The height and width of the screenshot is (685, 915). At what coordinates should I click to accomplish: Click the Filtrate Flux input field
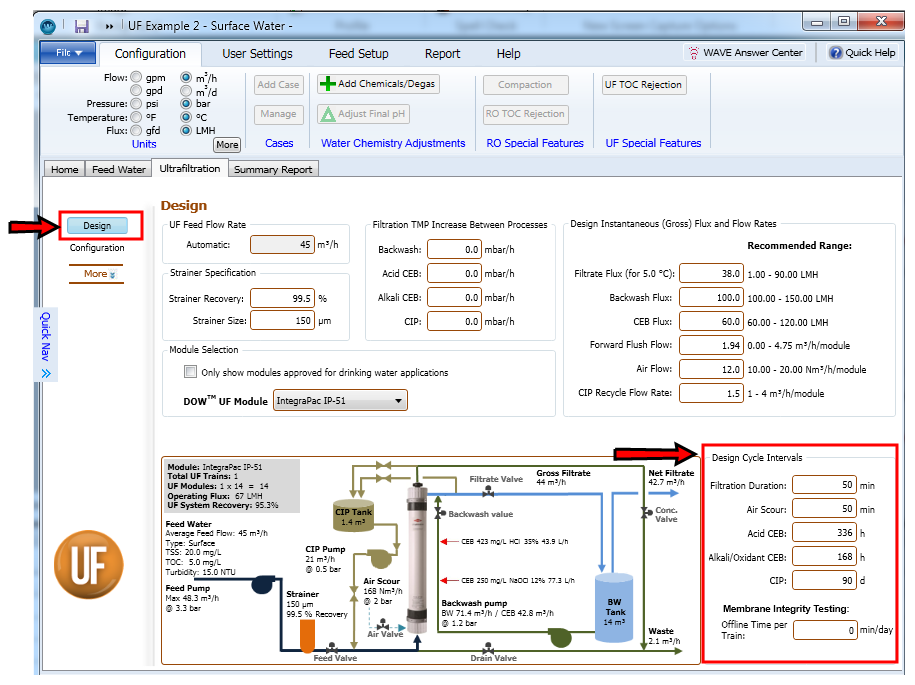[711, 274]
